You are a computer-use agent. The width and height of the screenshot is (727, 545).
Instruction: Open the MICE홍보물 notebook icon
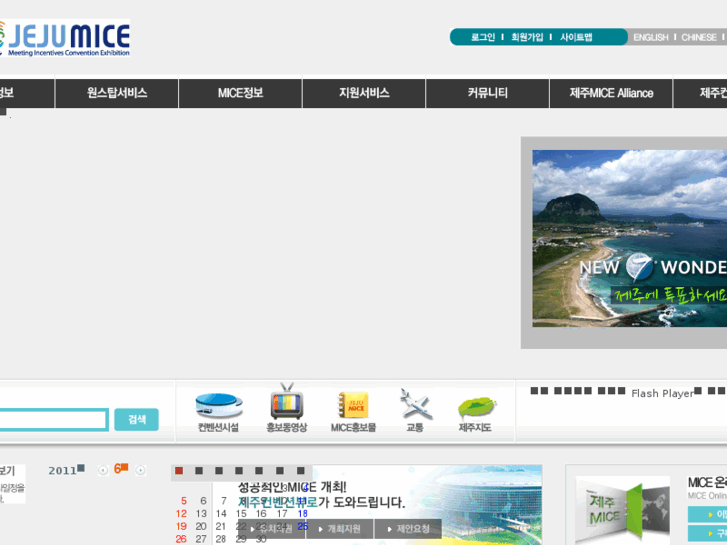click(x=353, y=411)
